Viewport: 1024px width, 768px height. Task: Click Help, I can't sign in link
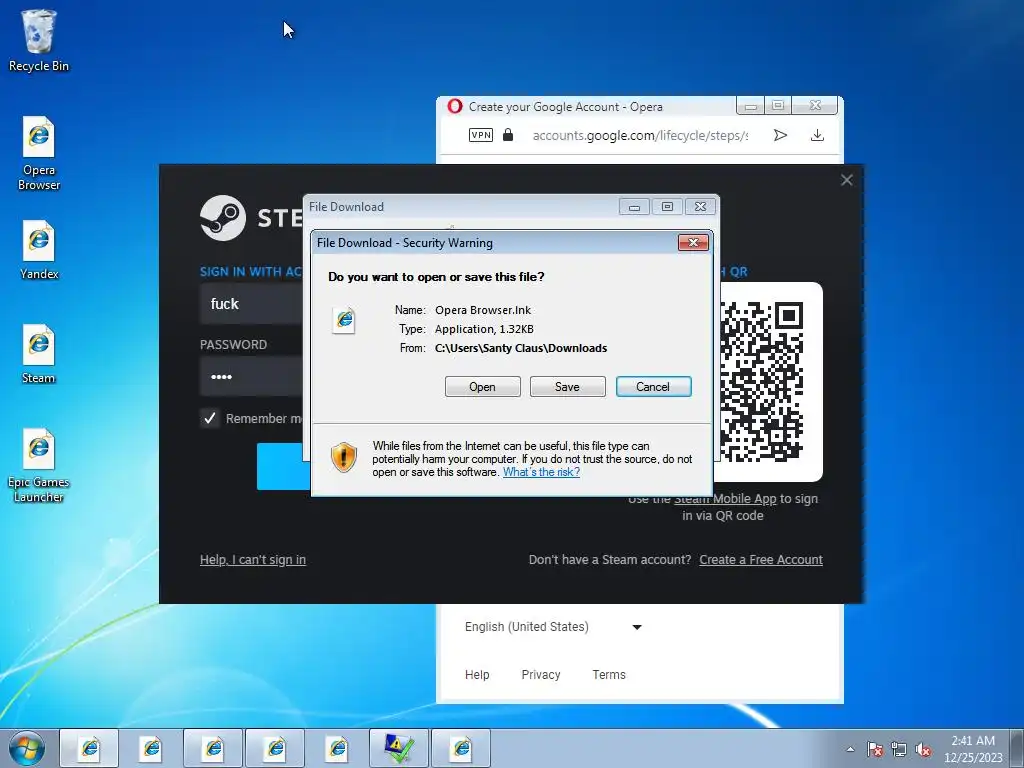(253, 560)
